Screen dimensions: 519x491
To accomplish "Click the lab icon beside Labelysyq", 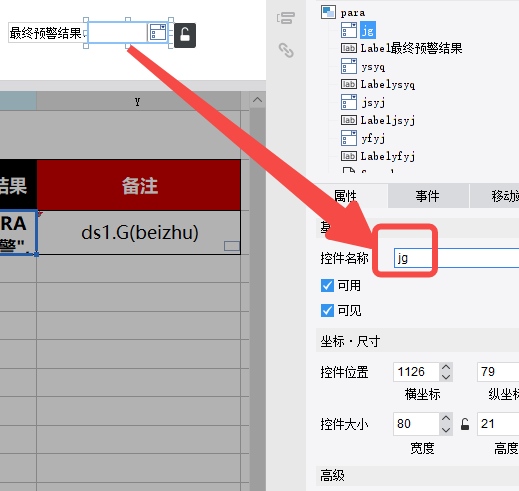I will 349,84.
